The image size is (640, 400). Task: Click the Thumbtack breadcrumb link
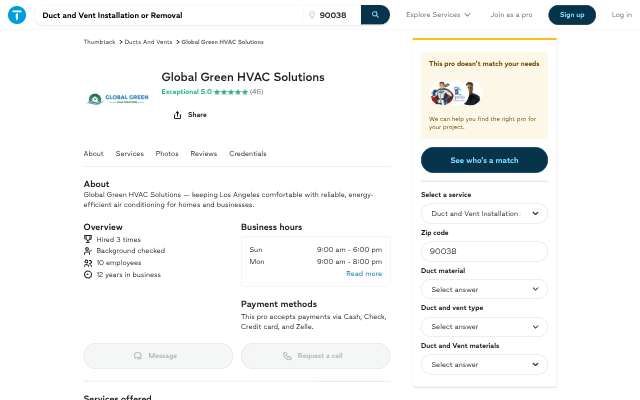99,42
